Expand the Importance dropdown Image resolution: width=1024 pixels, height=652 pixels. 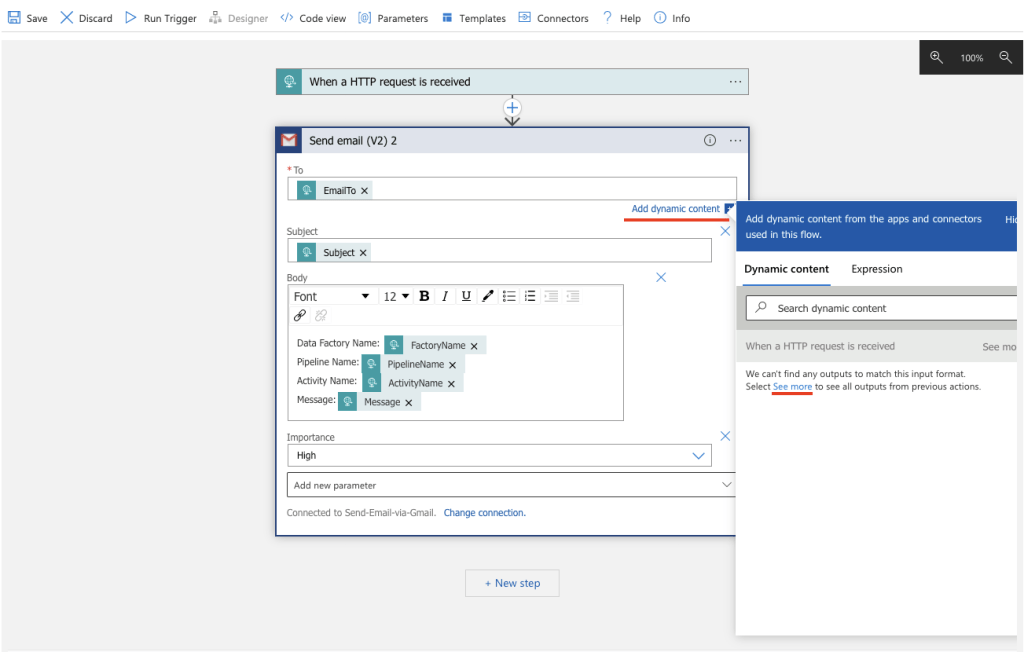point(699,456)
